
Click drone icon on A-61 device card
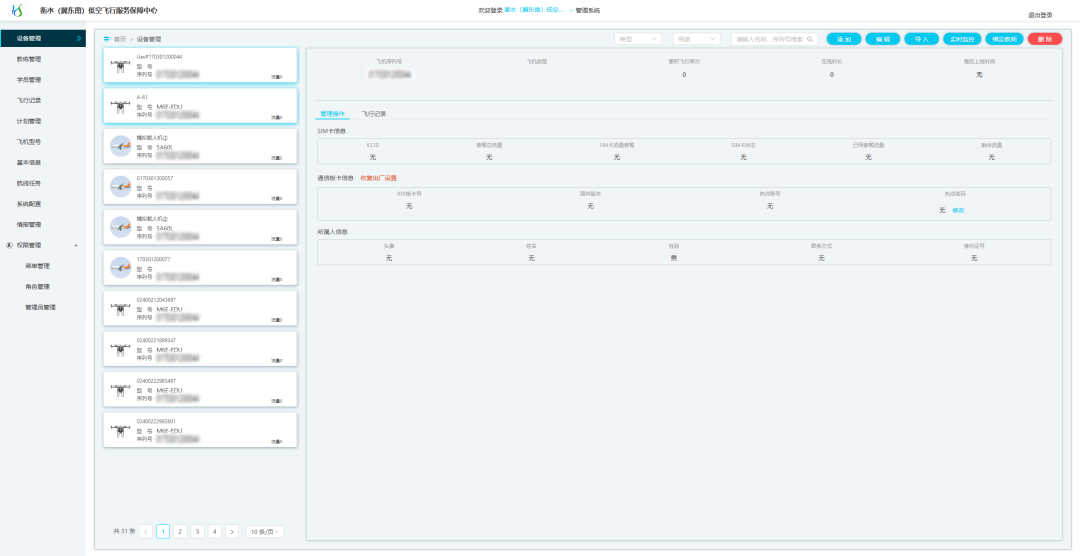(x=120, y=107)
